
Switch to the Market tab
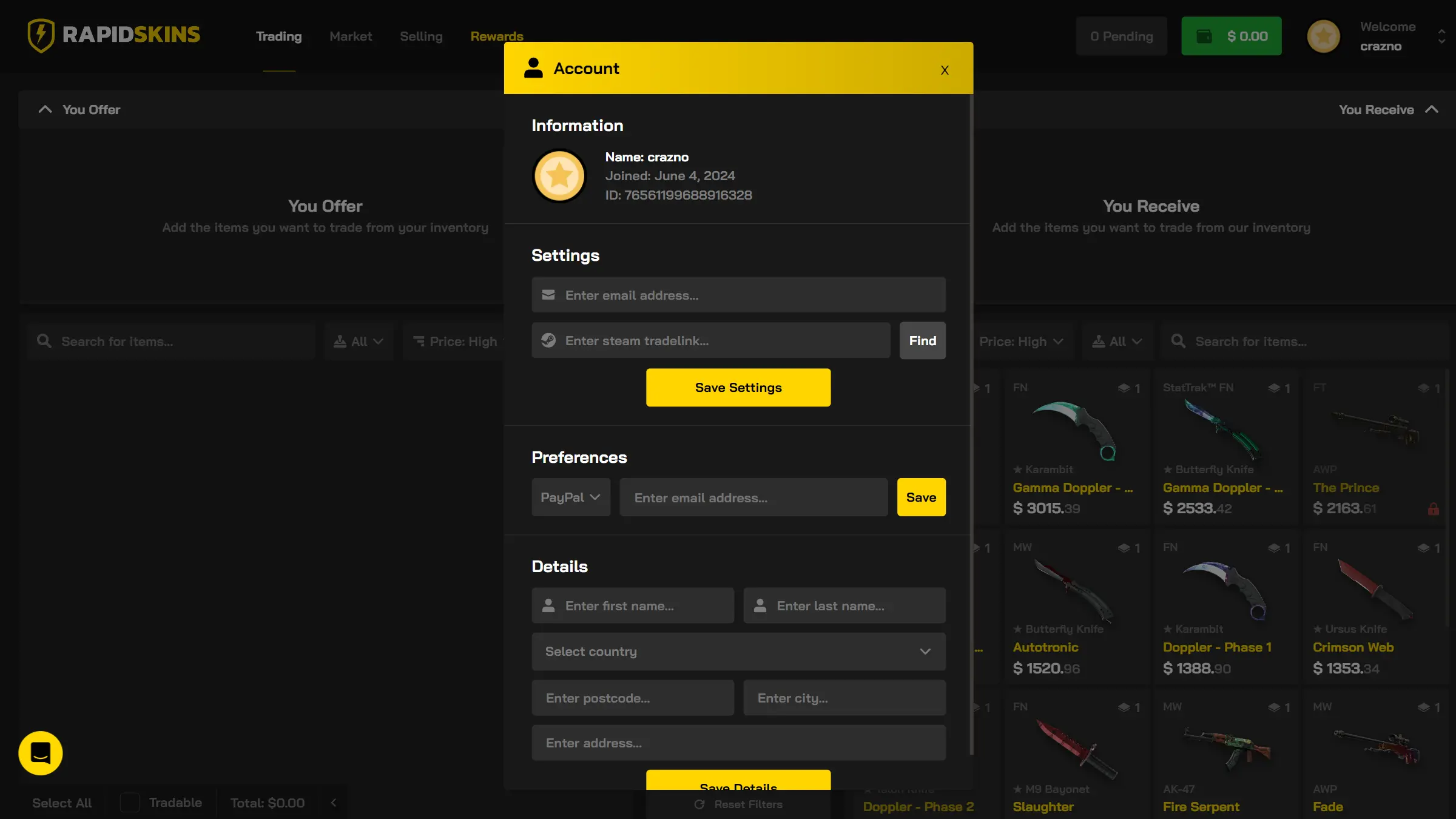click(x=351, y=36)
